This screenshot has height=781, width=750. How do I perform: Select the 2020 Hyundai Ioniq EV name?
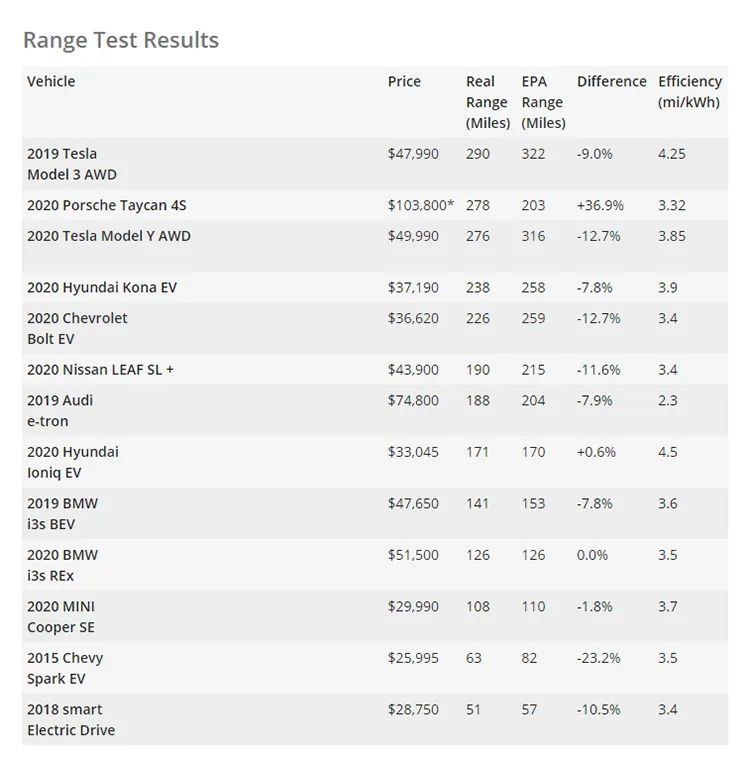(x=73, y=462)
